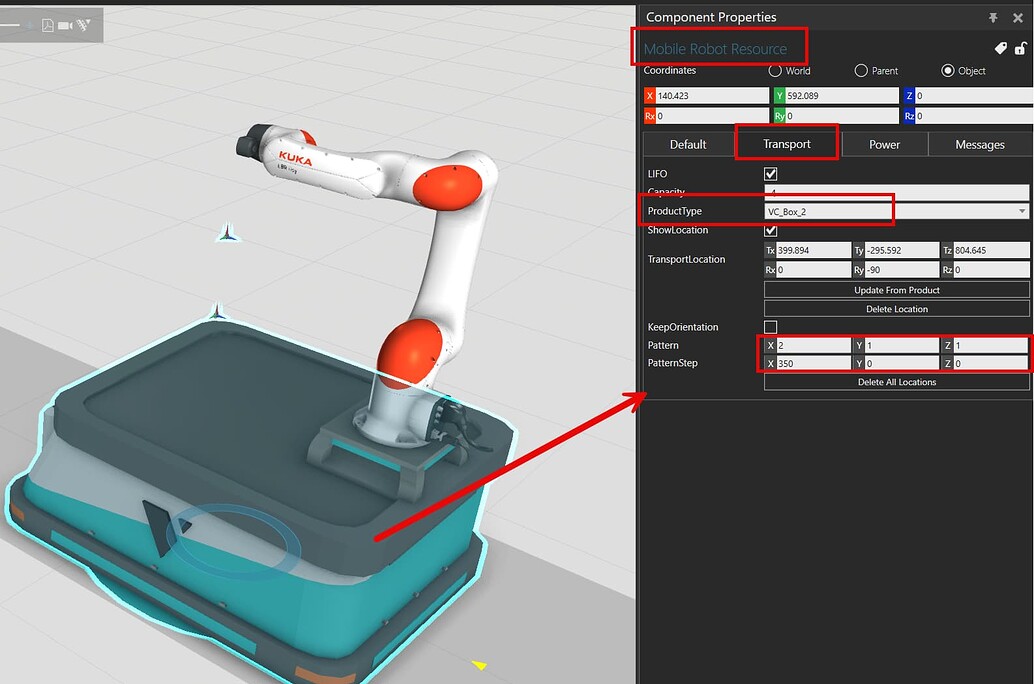Viewport: 1034px width, 684px height.
Task: Open the PDF export icon in viewport toolbar
Action: (x=46, y=25)
